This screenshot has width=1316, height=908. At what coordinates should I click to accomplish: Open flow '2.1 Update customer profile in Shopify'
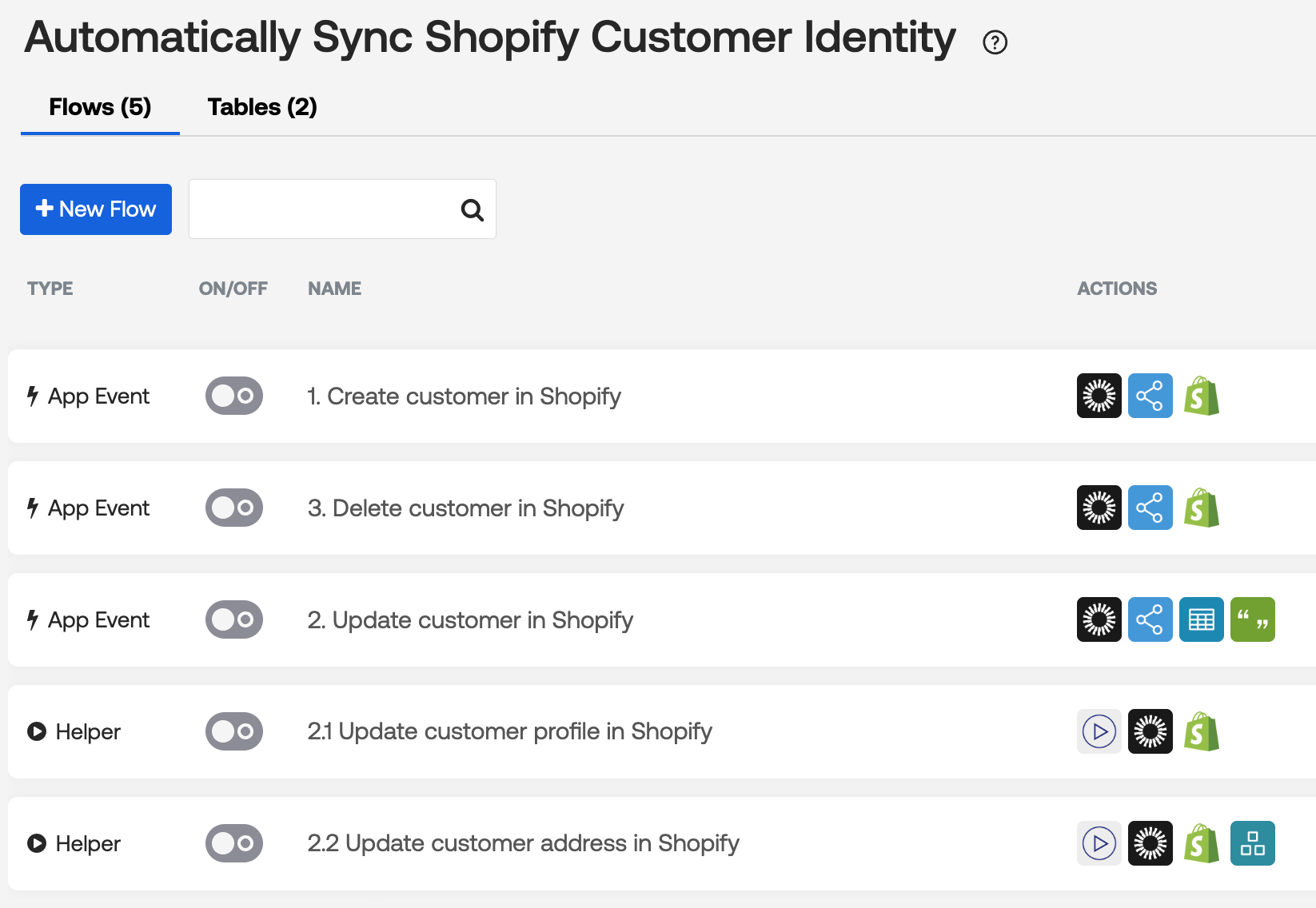tap(509, 731)
